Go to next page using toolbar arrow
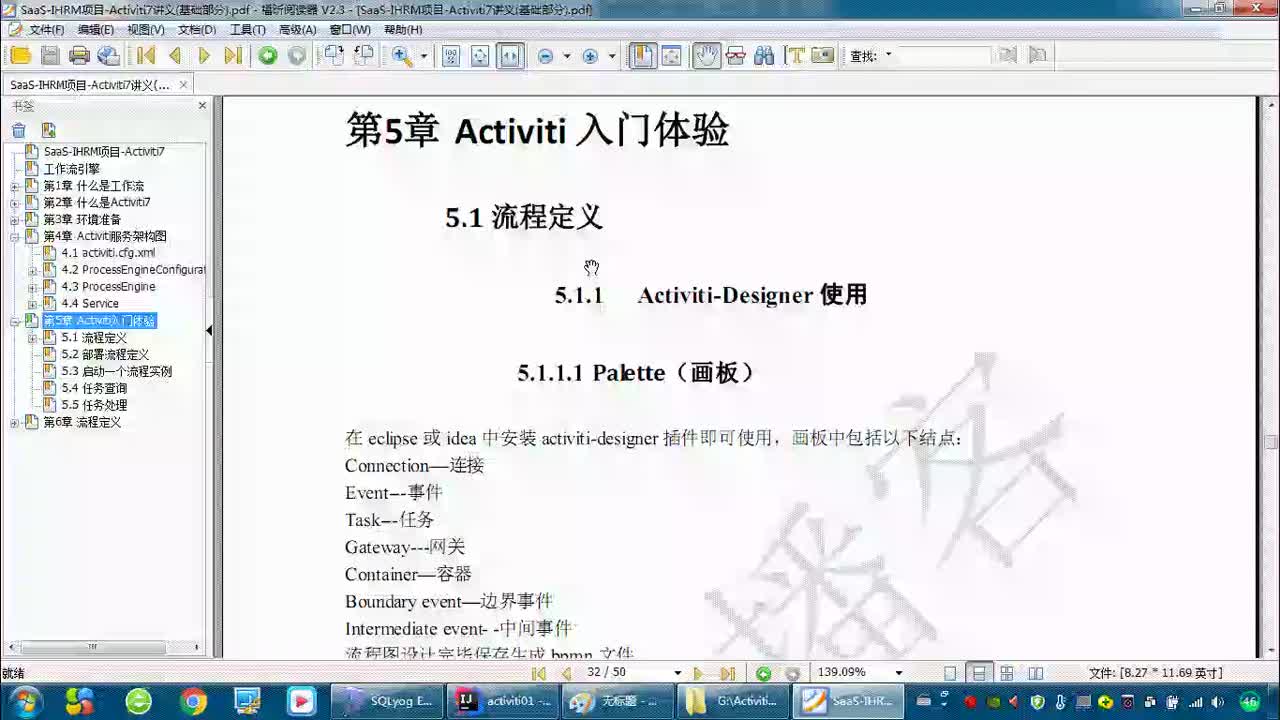 (x=204, y=56)
